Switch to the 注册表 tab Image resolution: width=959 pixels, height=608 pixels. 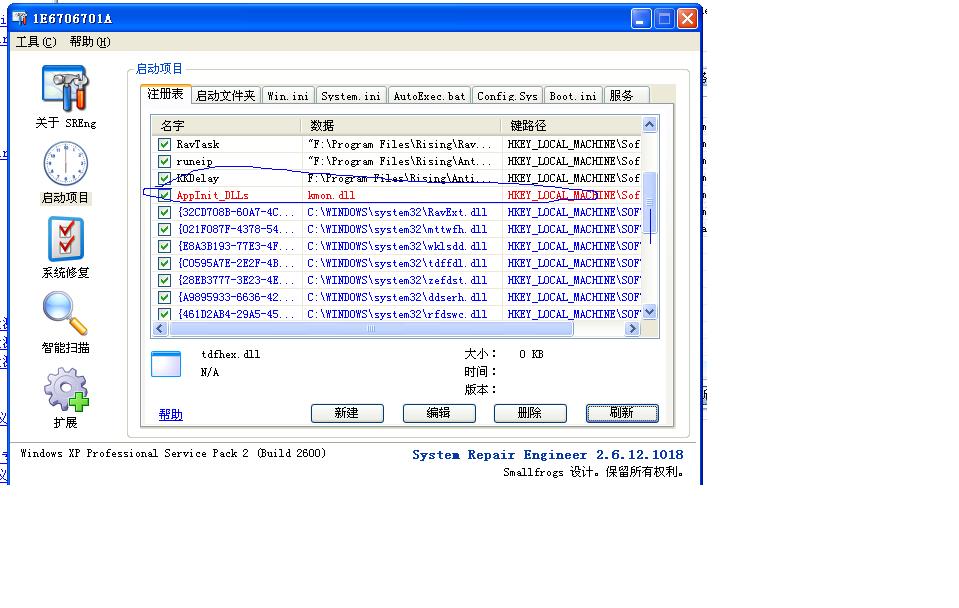pos(166,94)
